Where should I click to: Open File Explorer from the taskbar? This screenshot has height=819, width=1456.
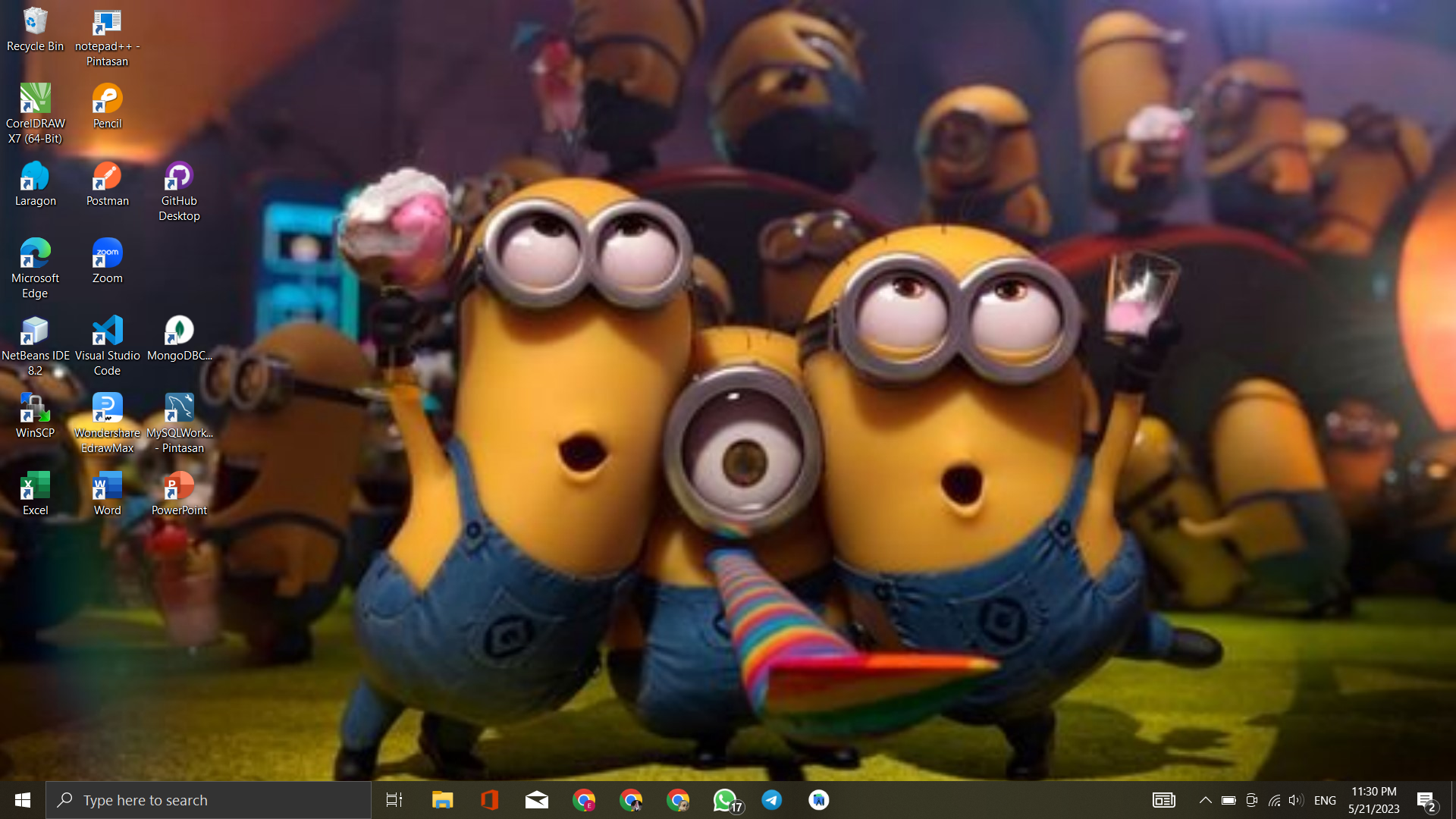tap(442, 800)
